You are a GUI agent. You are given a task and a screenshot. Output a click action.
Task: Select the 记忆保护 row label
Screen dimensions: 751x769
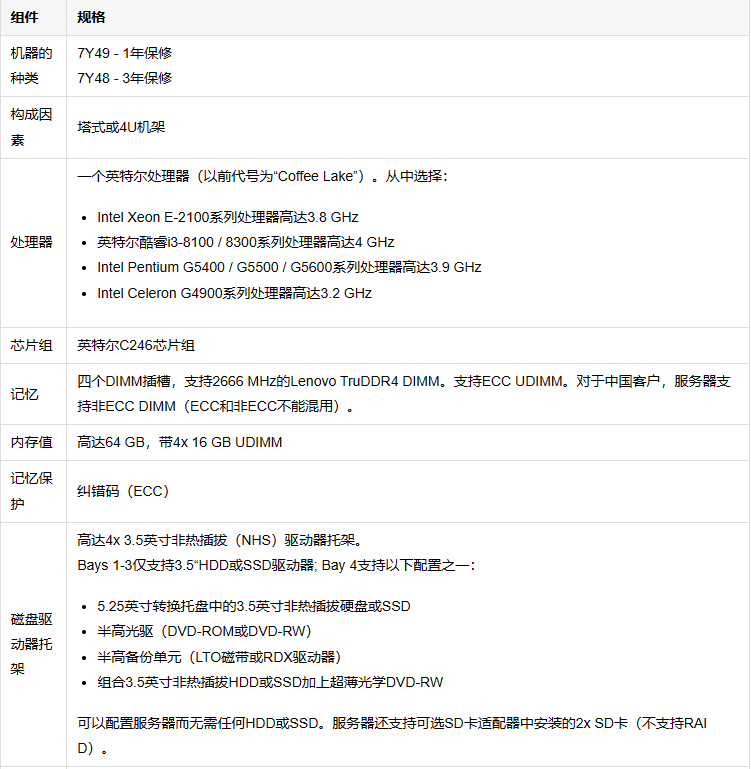(31, 491)
